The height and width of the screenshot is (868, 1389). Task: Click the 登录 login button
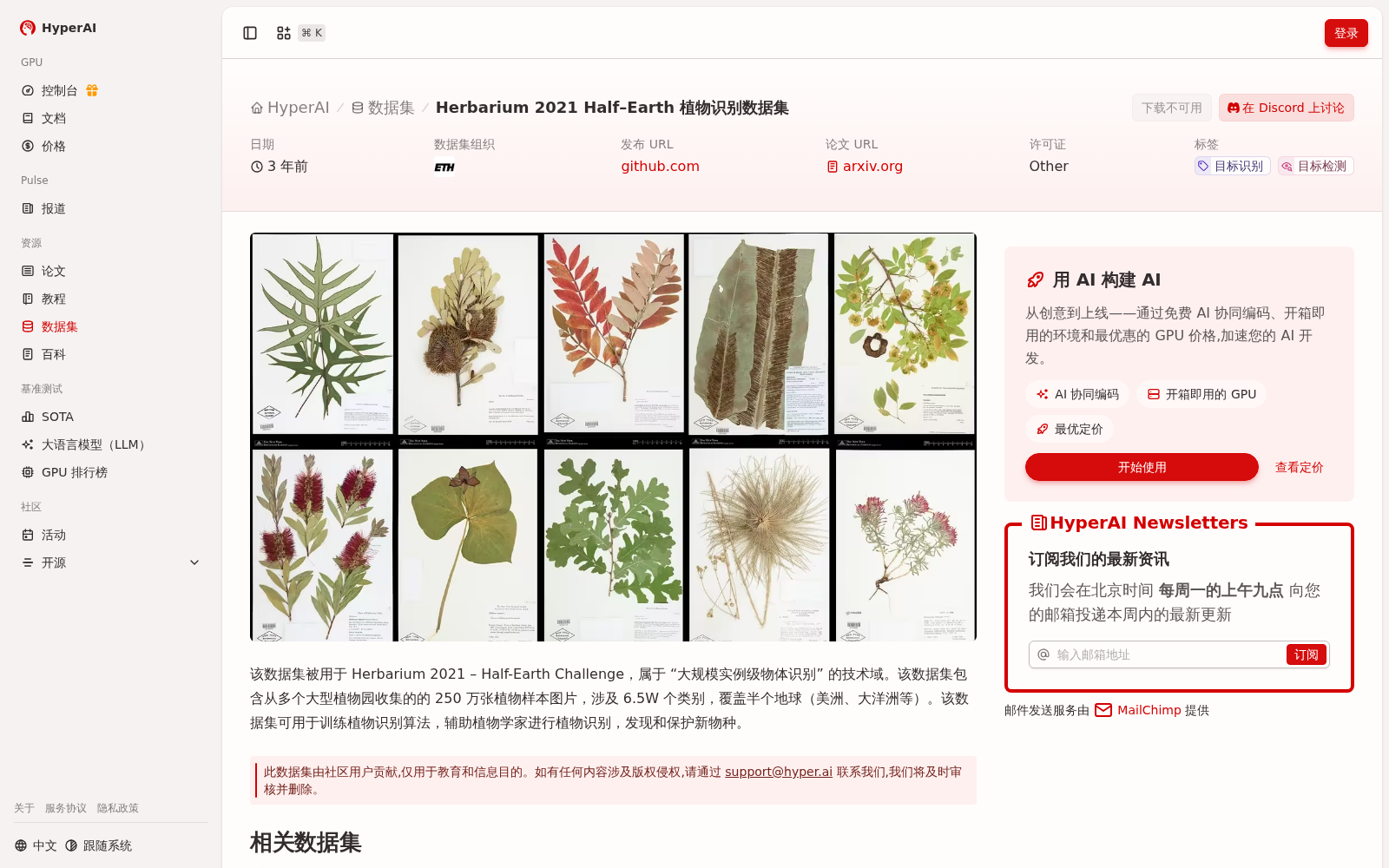1346,33
